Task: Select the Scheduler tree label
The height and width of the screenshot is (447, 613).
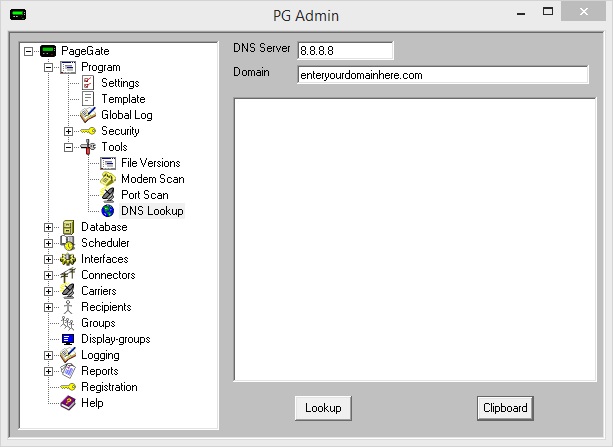Action: point(105,243)
